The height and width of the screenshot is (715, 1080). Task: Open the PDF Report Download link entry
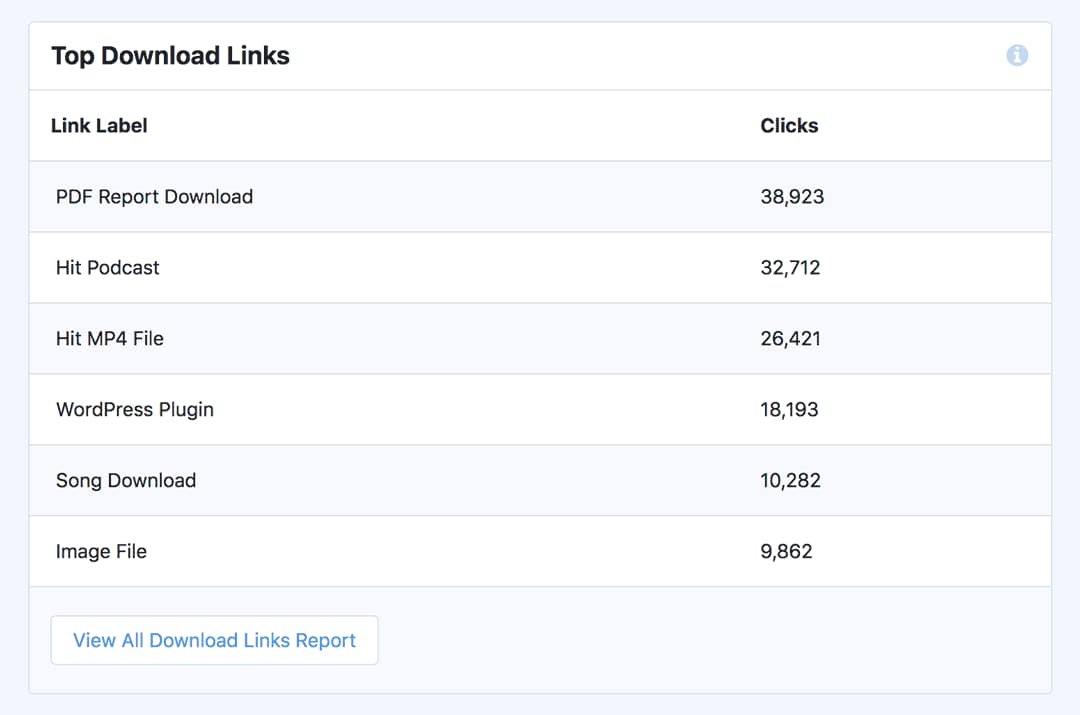[x=154, y=196]
